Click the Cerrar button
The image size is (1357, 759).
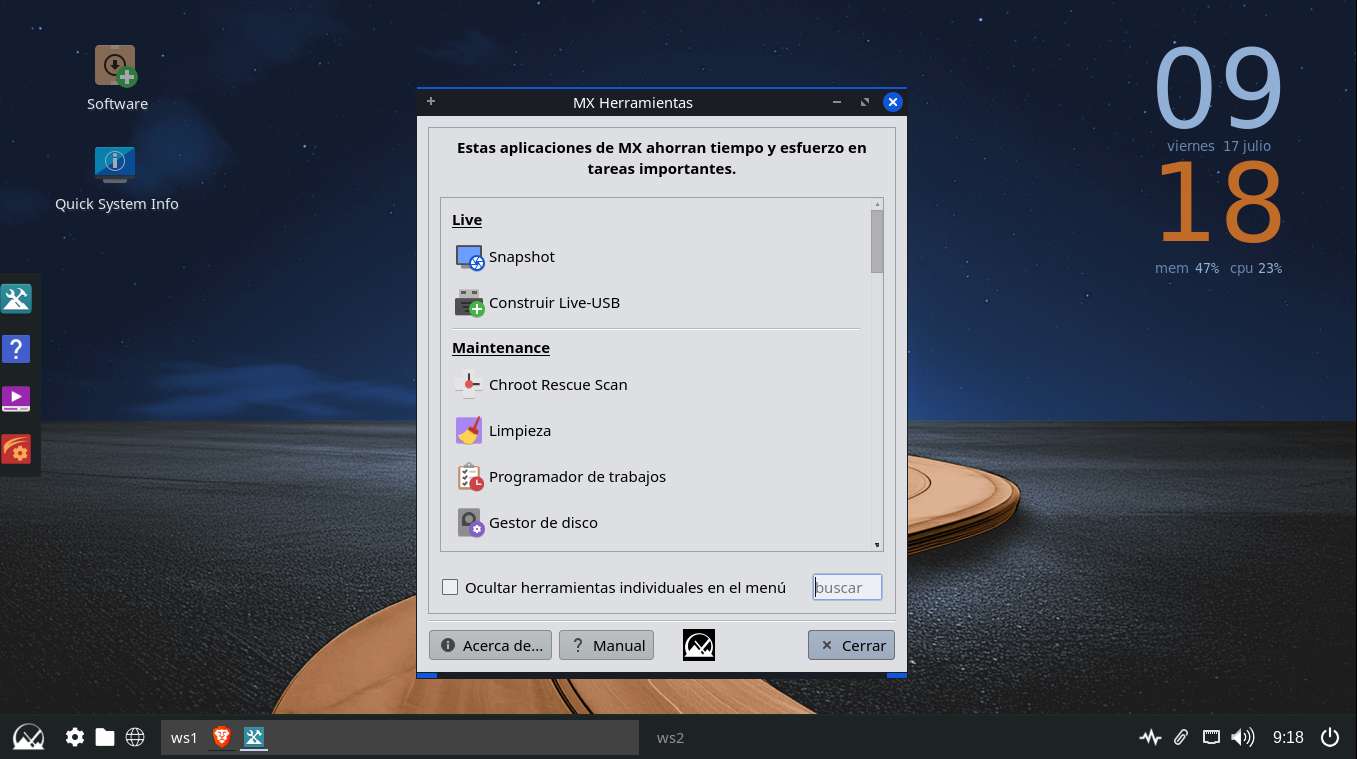[851, 645]
